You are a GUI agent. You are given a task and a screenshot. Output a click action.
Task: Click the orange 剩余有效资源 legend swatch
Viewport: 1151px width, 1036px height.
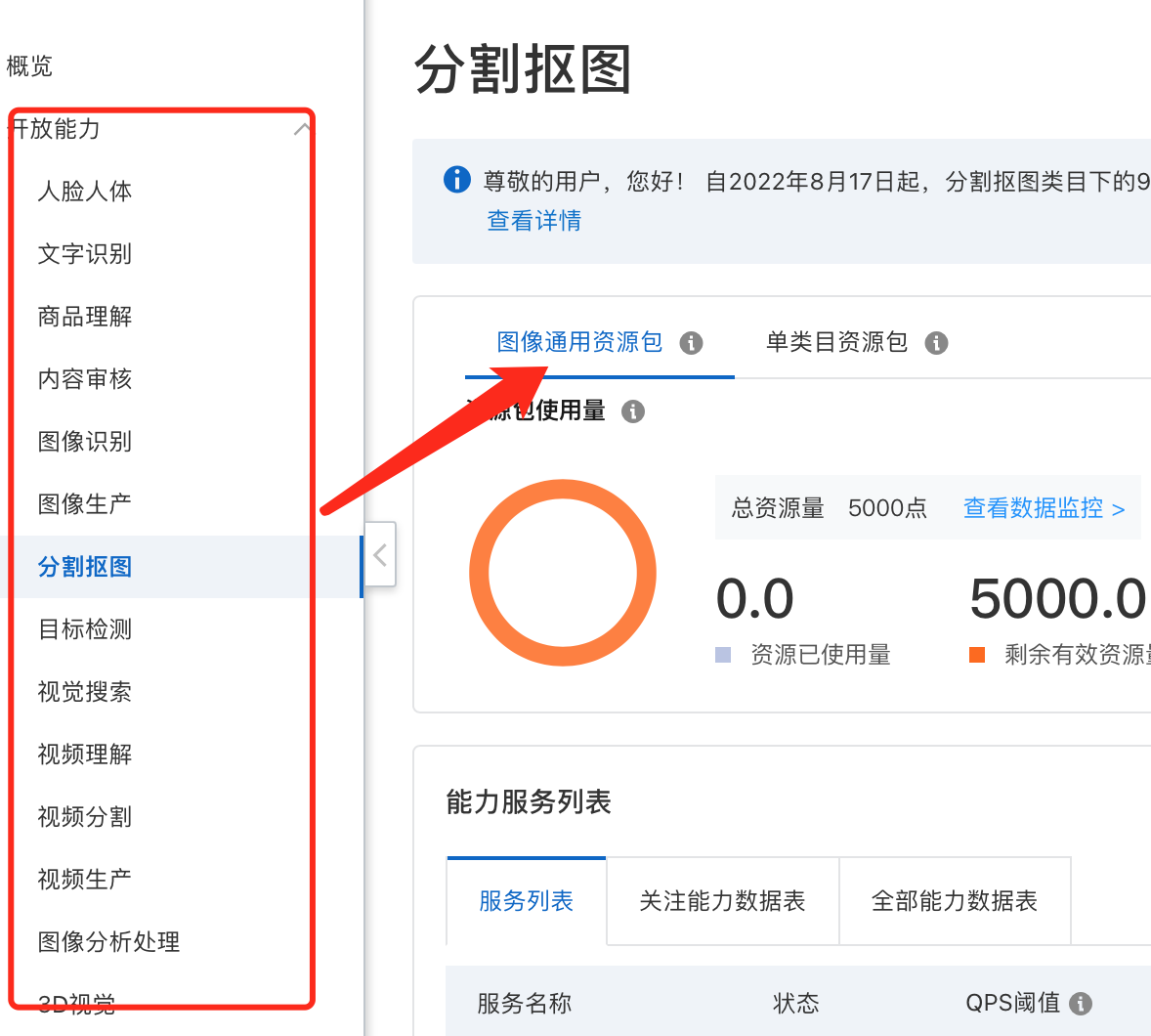977,655
